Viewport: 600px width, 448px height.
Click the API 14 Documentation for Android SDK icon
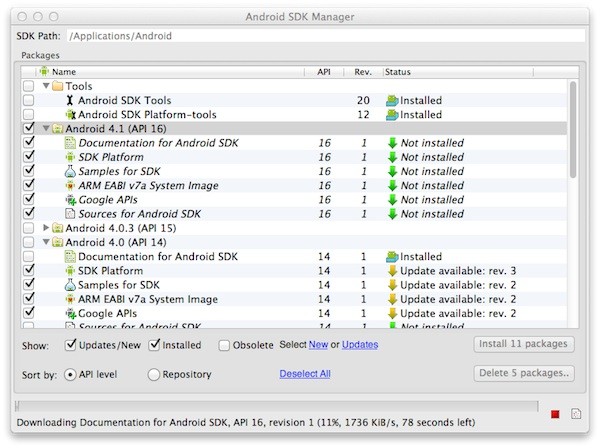[x=70, y=256]
